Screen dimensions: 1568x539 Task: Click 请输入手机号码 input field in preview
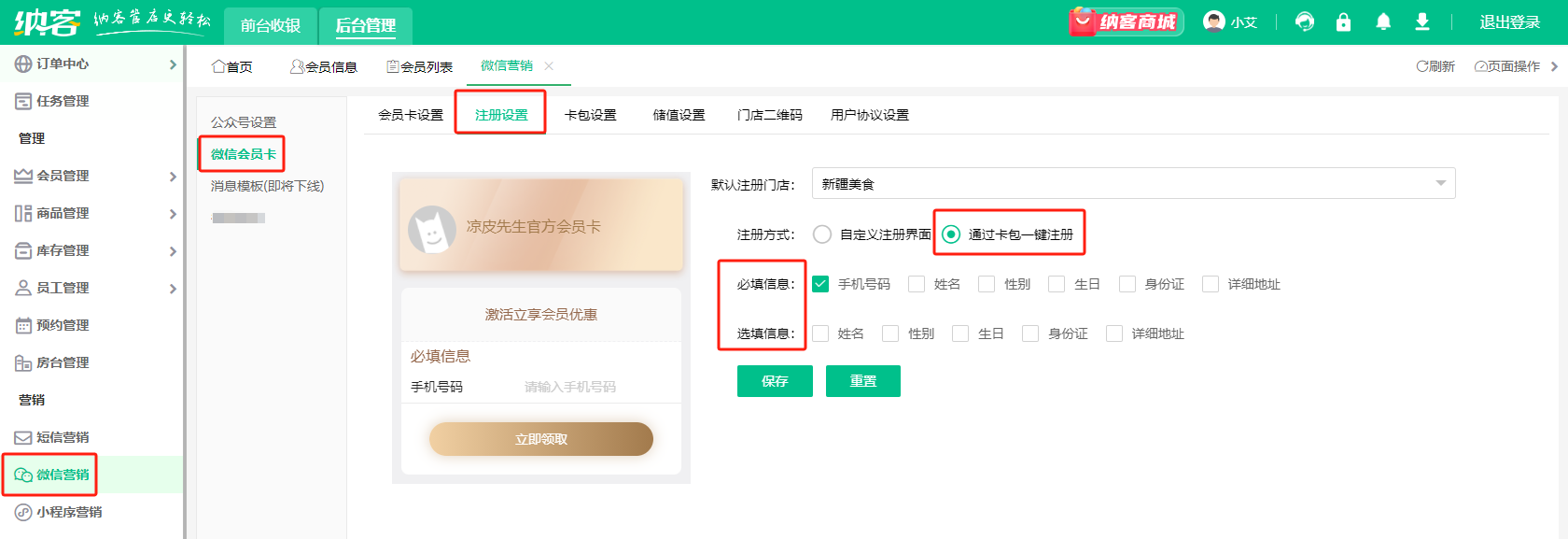click(570, 387)
